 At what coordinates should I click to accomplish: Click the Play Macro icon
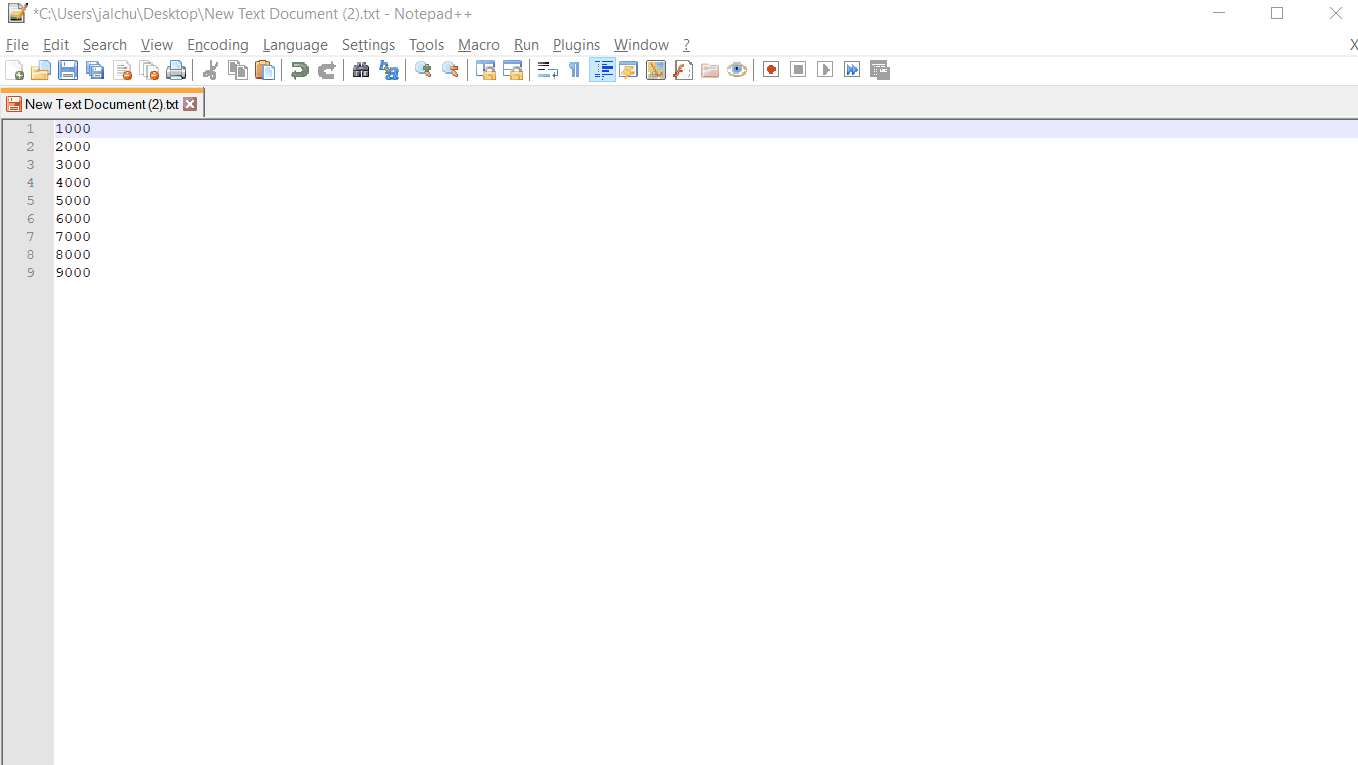pos(825,70)
